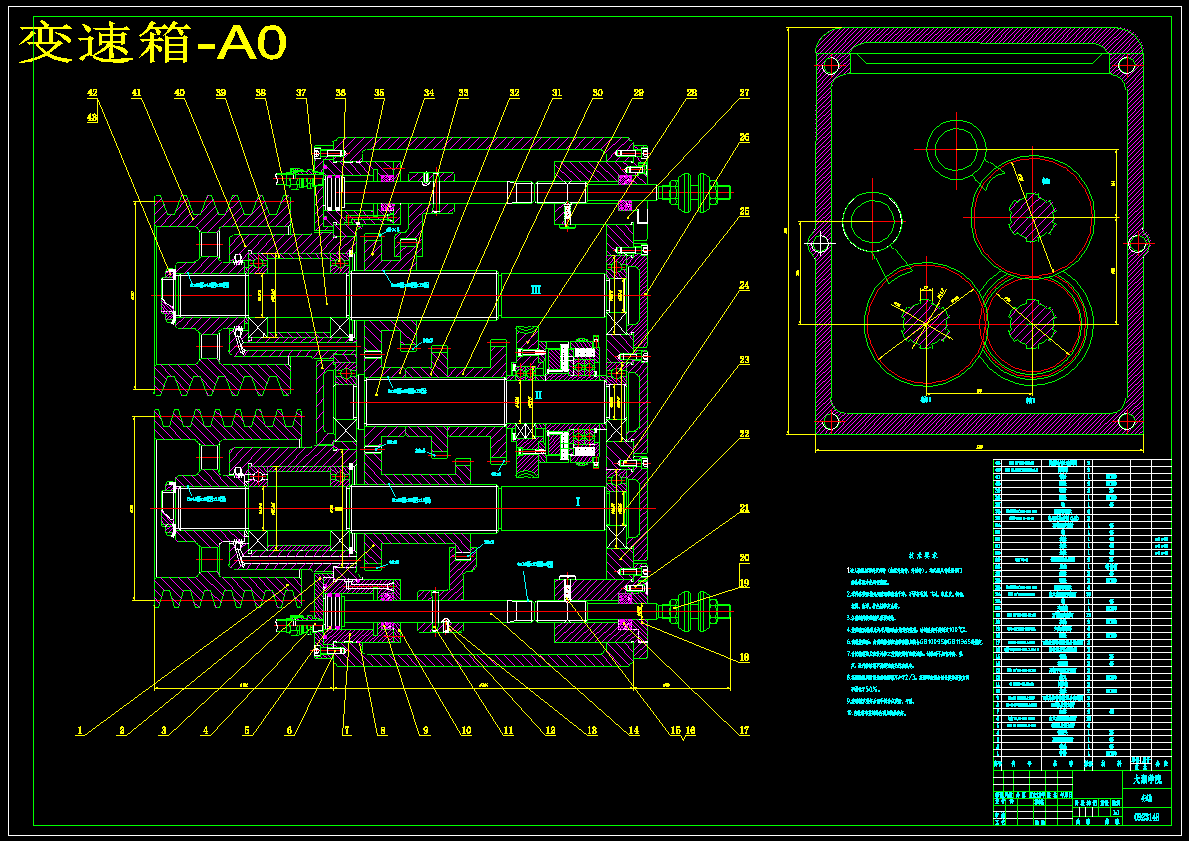Select part balloon number 20
The height and width of the screenshot is (841, 1189).
(x=744, y=558)
